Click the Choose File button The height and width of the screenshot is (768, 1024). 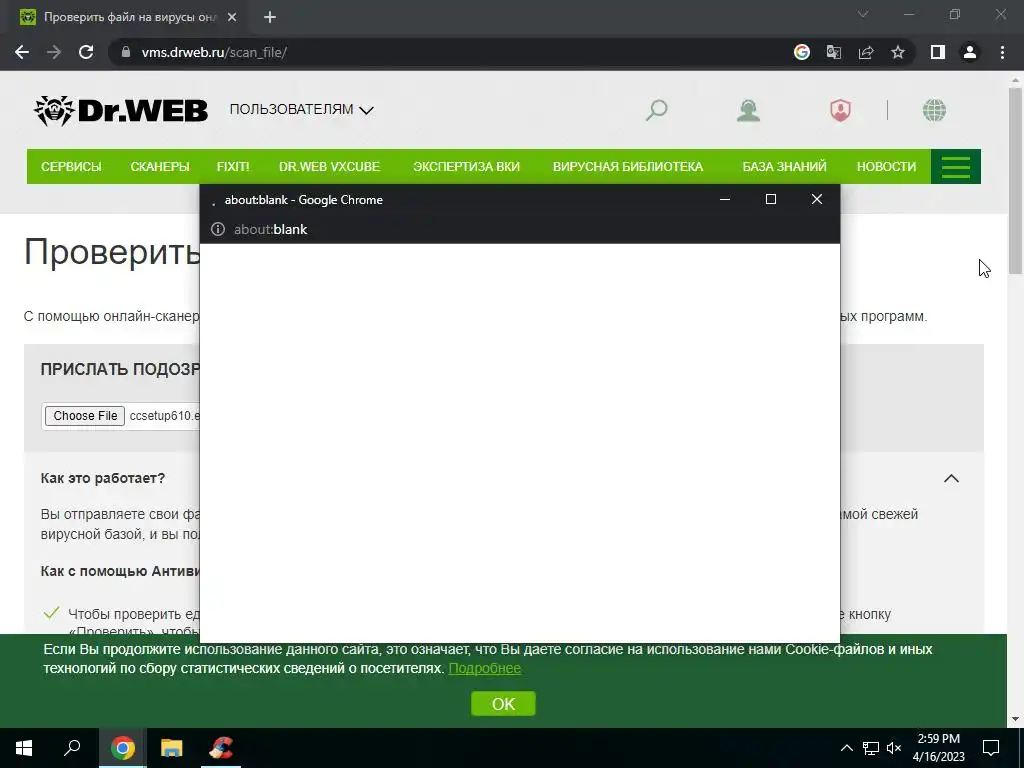pyautogui.click(x=85, y=416)
